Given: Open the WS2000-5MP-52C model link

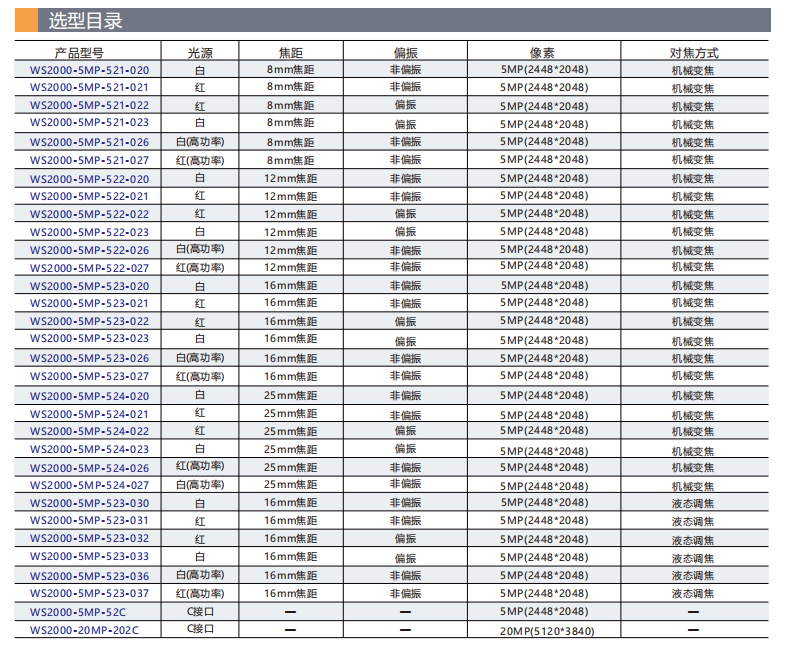Looking at the screenshot, I should click(x=78, y=611).
